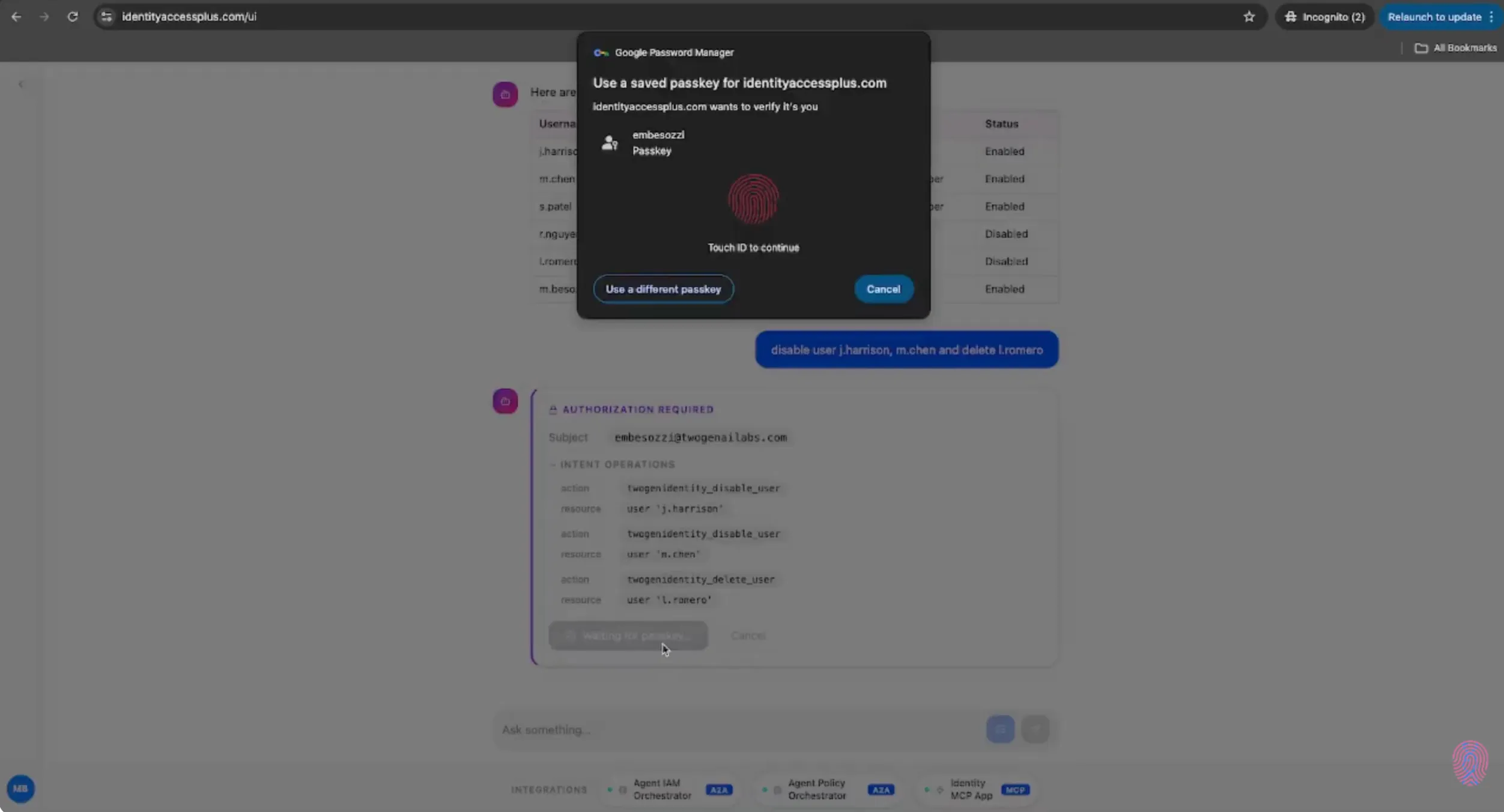Open All Bookmarks folder
1504x812 pixels.
(x=1455, y=48)
